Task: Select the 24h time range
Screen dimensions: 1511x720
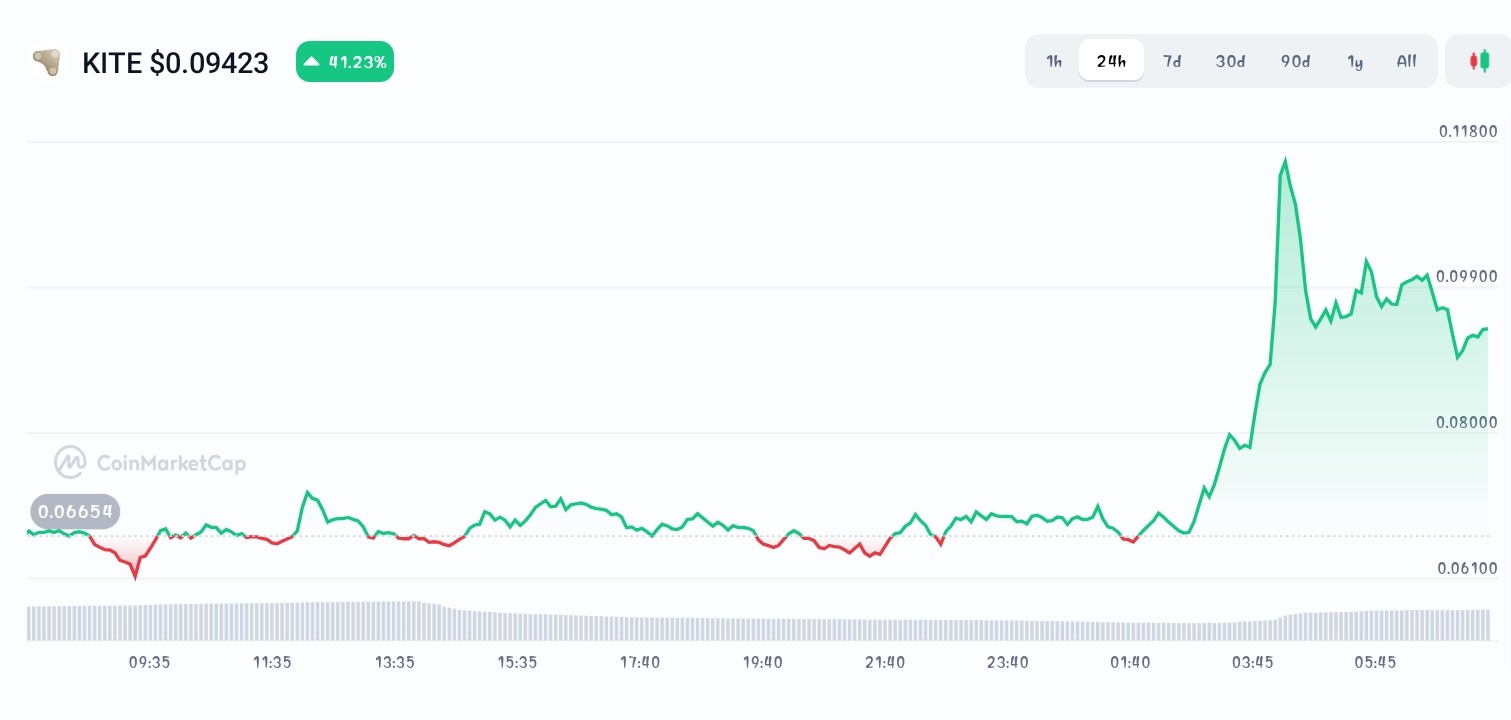Action: pyautogui.click(x=1111, y=61)
